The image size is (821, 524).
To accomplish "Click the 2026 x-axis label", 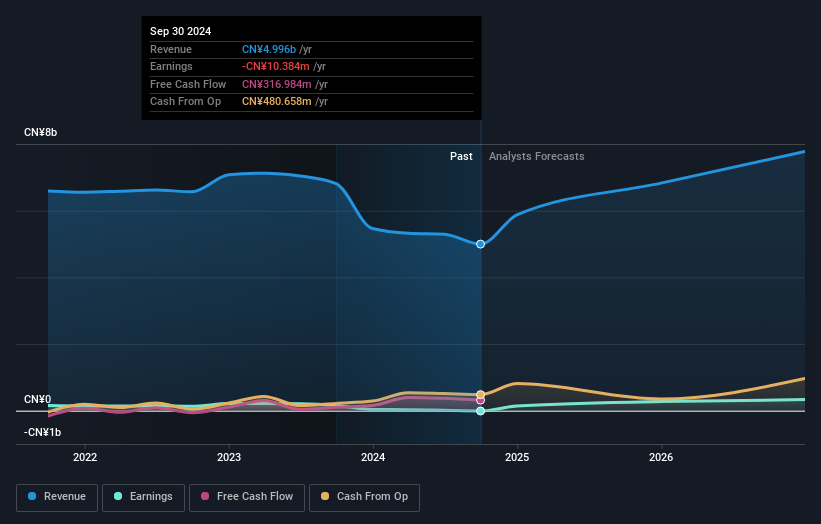I will [x=661, y=457].
